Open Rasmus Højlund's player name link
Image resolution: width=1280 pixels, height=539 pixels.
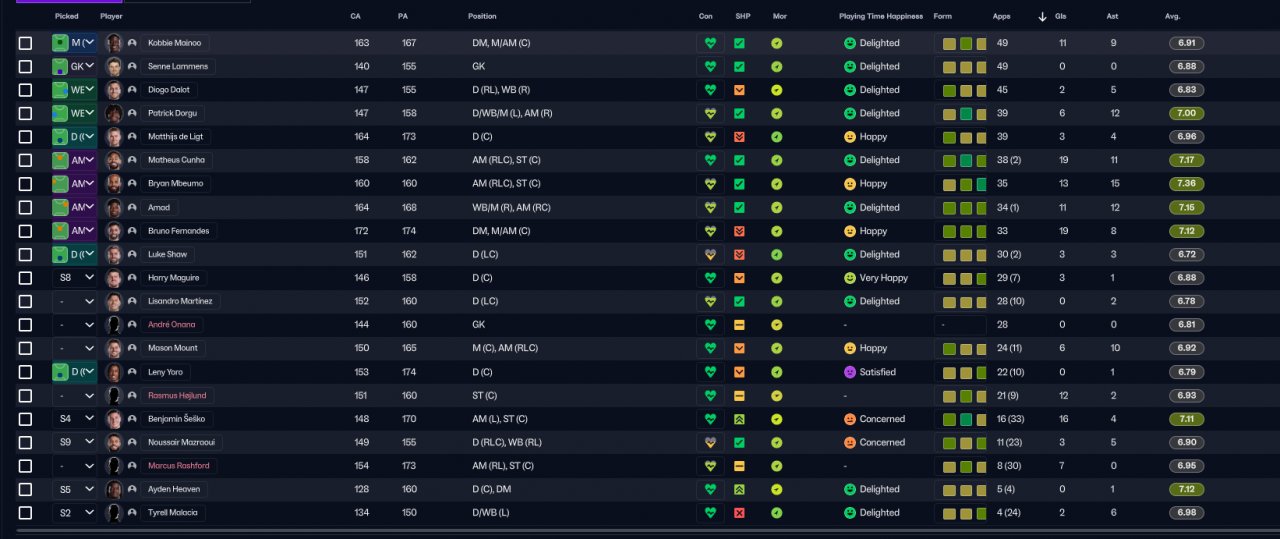point(175,395)
